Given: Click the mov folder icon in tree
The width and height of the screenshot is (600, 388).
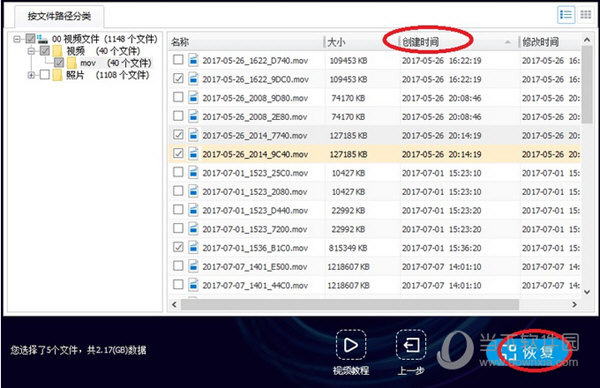Looking at the screenshot, I should 72,63.
